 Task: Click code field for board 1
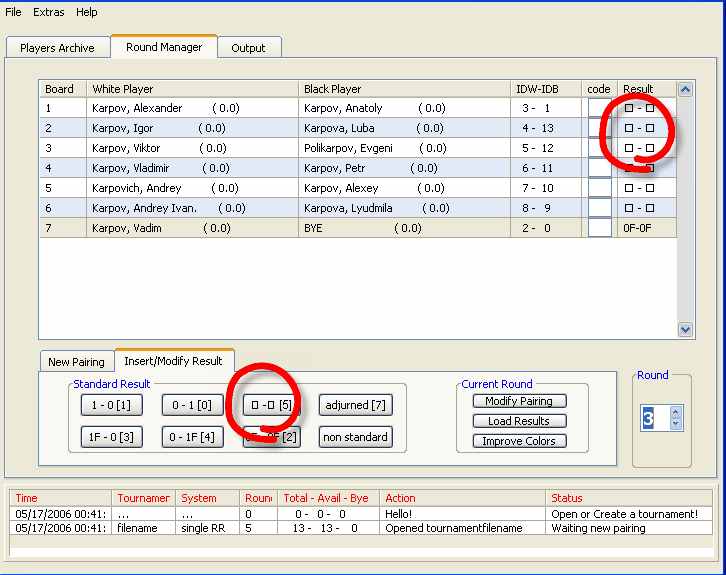click(599, 108)
